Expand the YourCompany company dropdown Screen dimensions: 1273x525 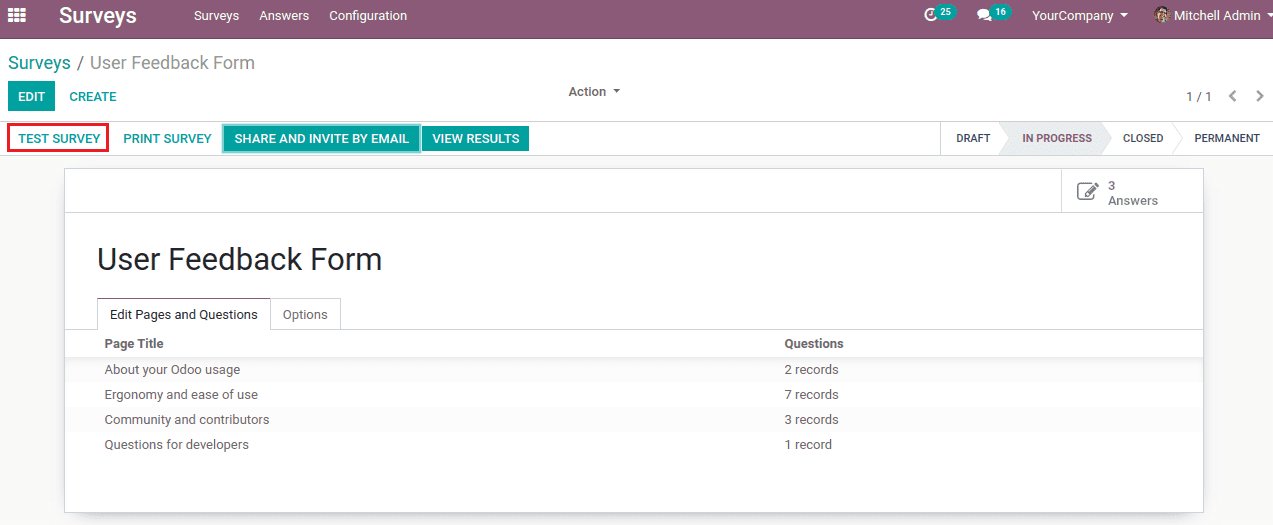point(1080,16)
